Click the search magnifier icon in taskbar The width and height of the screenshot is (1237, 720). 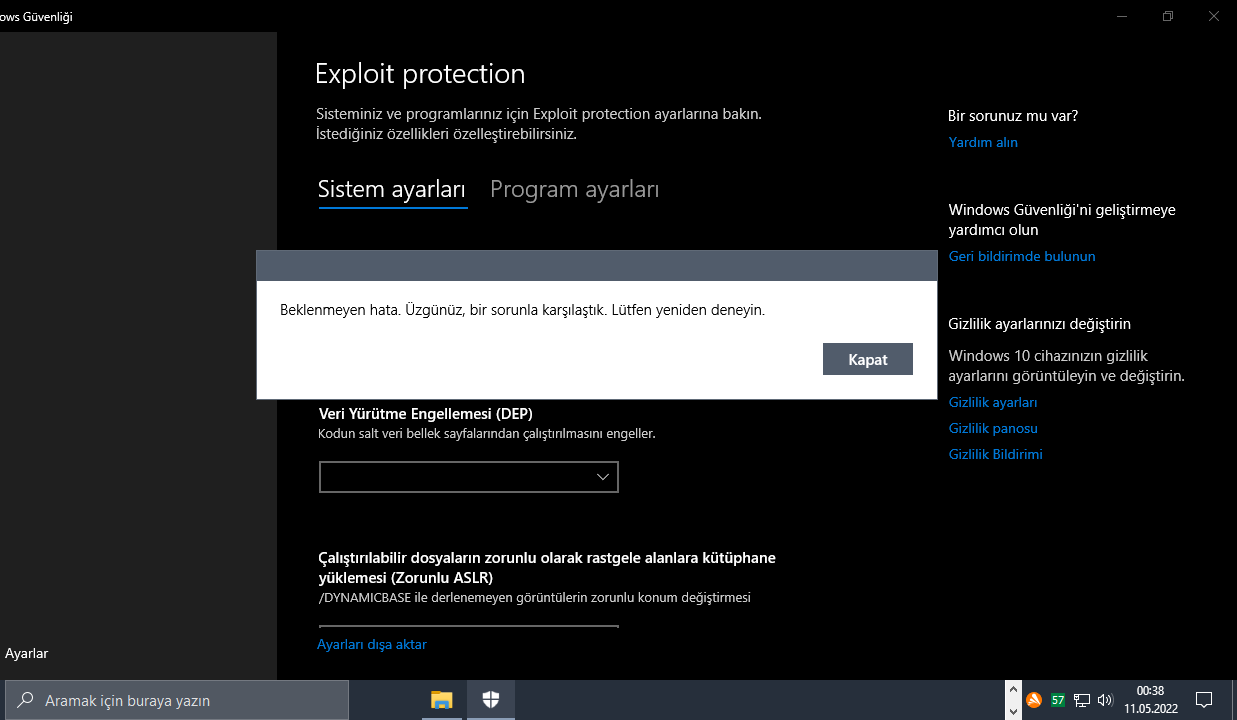26,700
